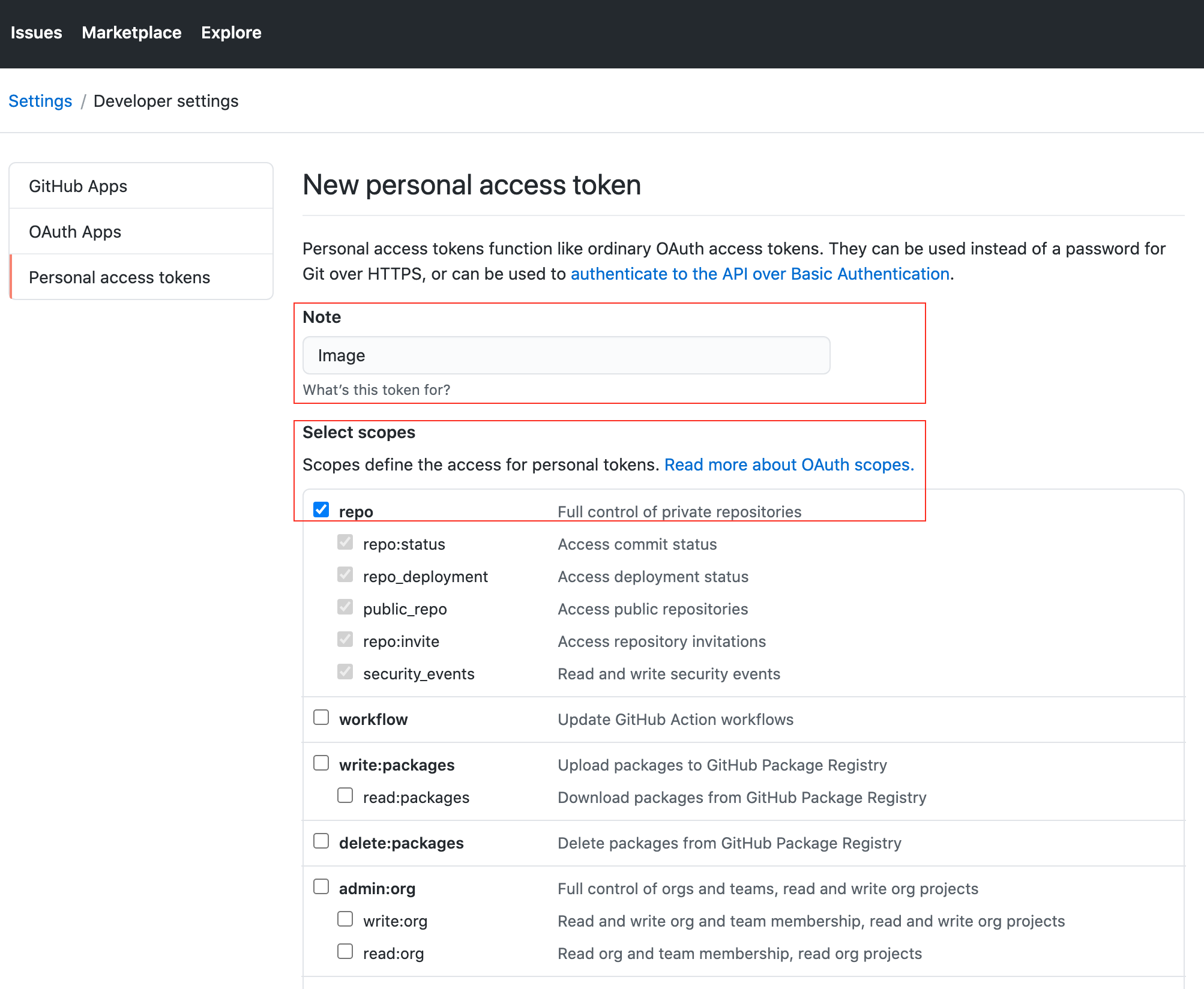Check the write:packages scope
The width and height of the screenshot is (1204, 989).
tap(321, 763)
